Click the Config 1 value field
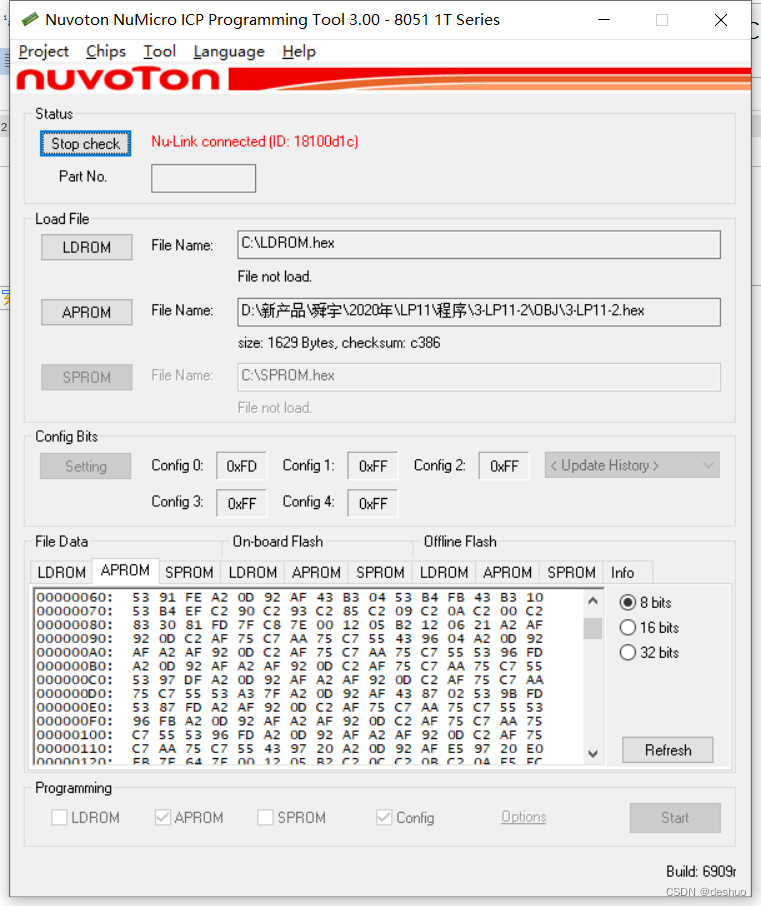The width and height of the screenshot is (761, 906). 373,466
